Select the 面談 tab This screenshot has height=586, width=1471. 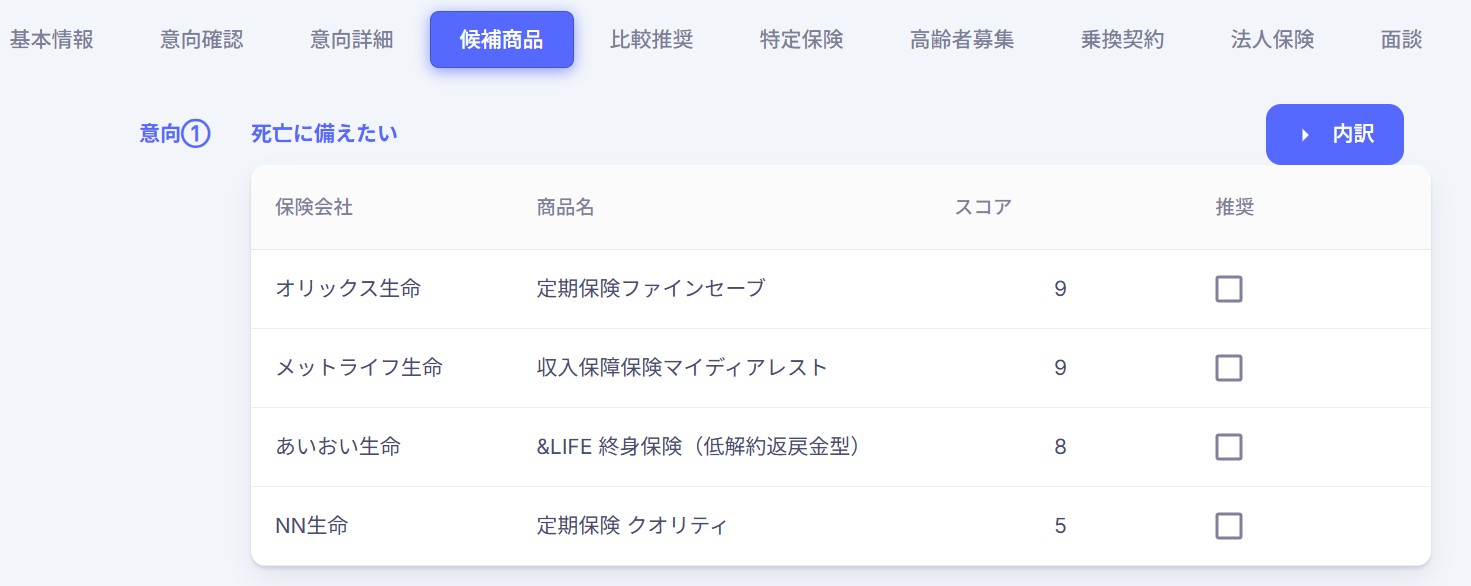click(1400, 39)
